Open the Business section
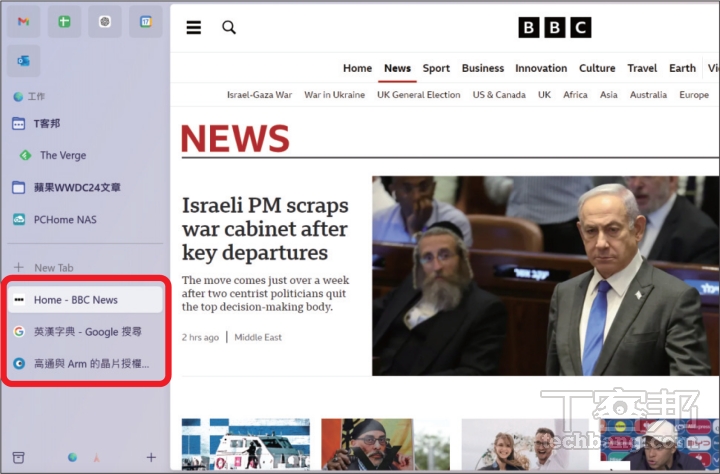Image resolution: width=720 pixels, height=474 pixels. 483,68
